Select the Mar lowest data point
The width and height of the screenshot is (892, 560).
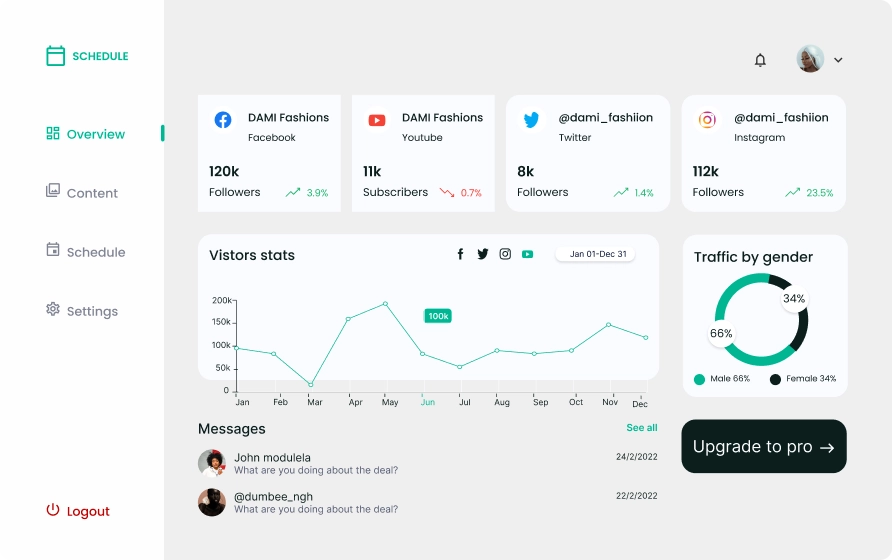click(311, 385)
